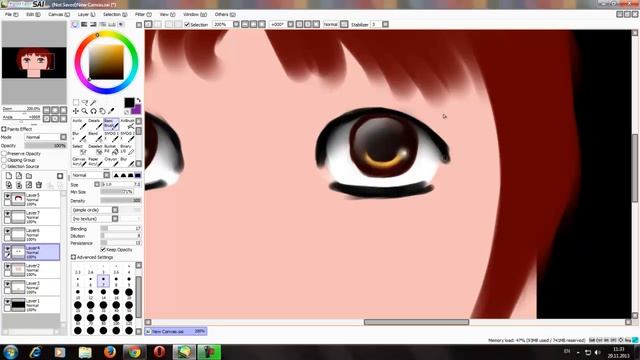Choose the Binary pen tool
Image resolution: width=640 pixels, height=360 pixels.
click(x=127, y=149)
